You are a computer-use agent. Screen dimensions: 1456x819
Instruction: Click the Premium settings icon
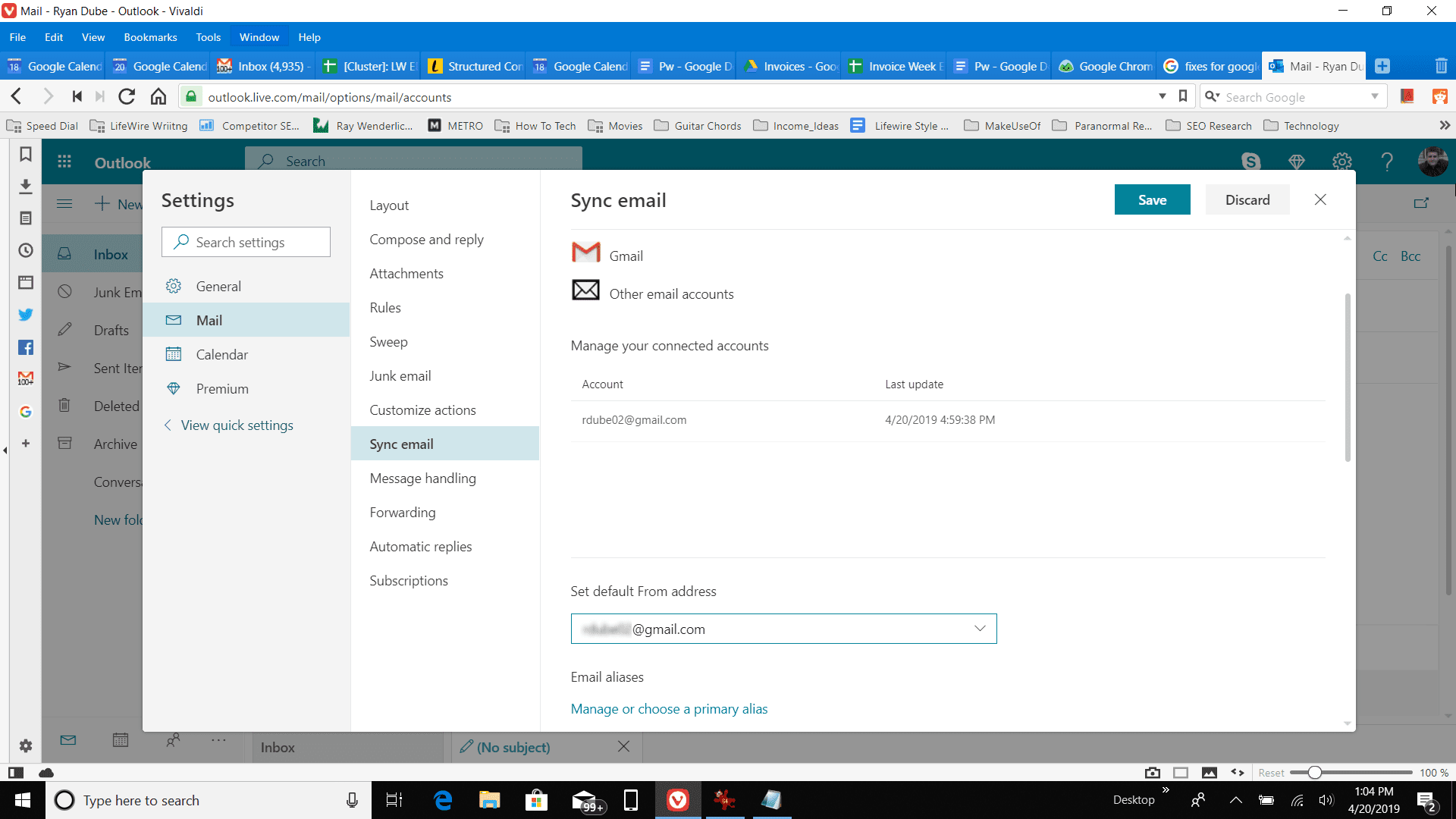click(176, 388)
